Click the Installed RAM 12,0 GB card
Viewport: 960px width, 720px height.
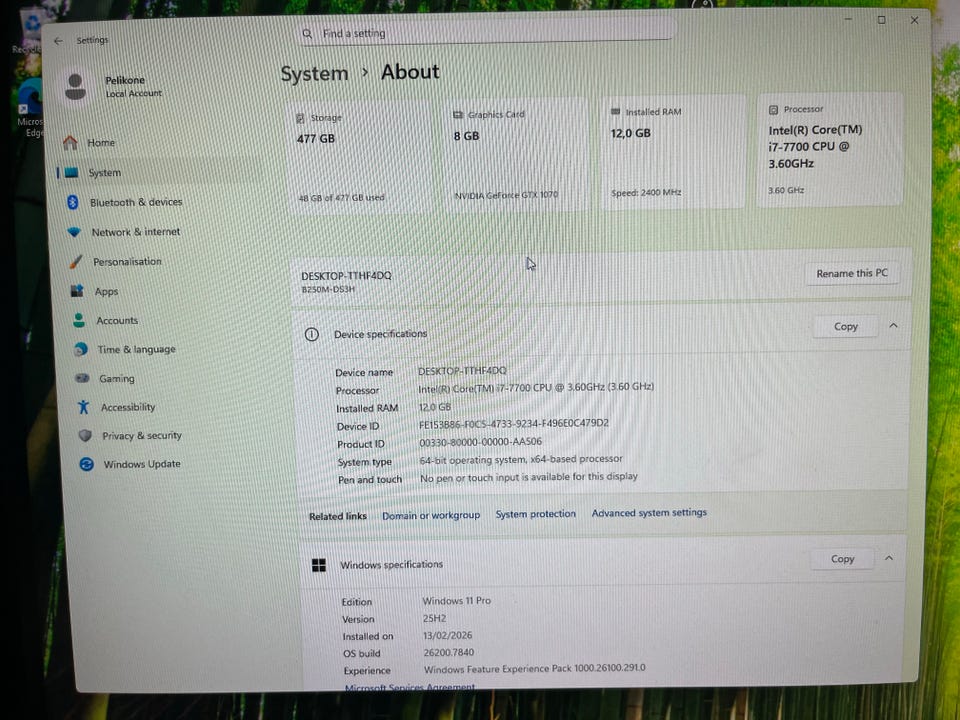pos(674,152)
